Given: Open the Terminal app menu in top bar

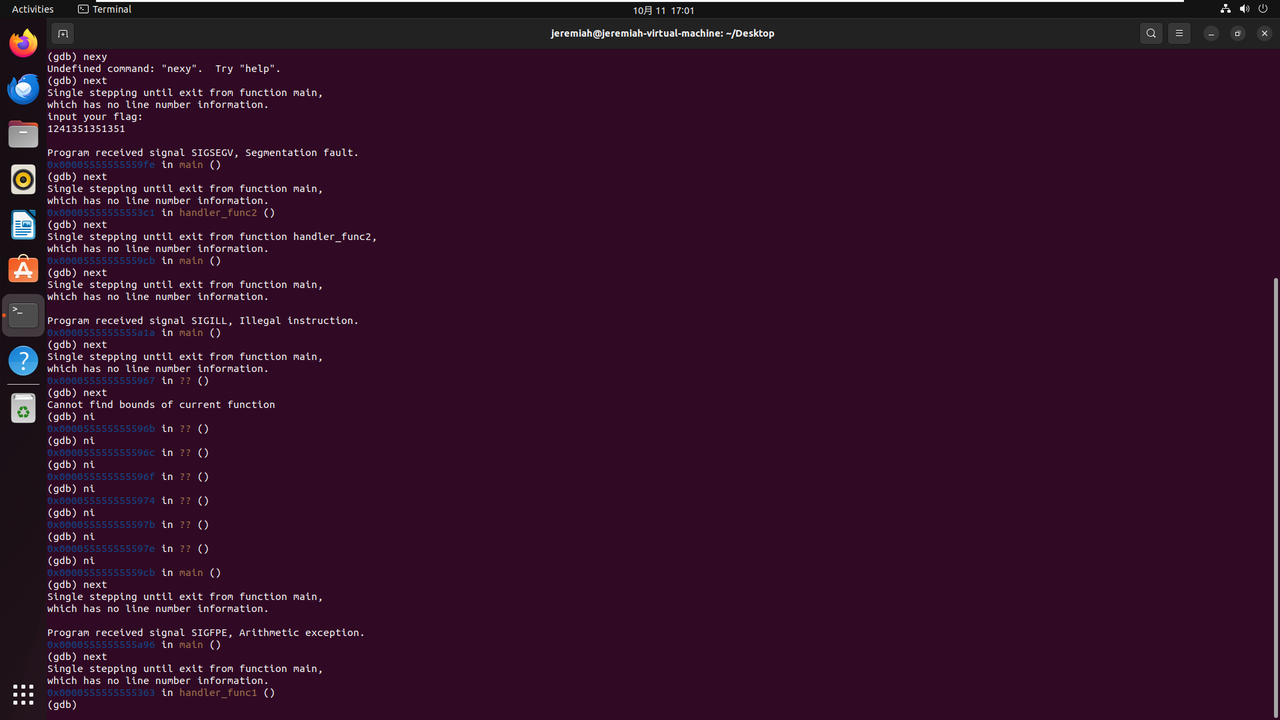Looking at the screenshot, I should pyautogui.click(x=105, y=9).
